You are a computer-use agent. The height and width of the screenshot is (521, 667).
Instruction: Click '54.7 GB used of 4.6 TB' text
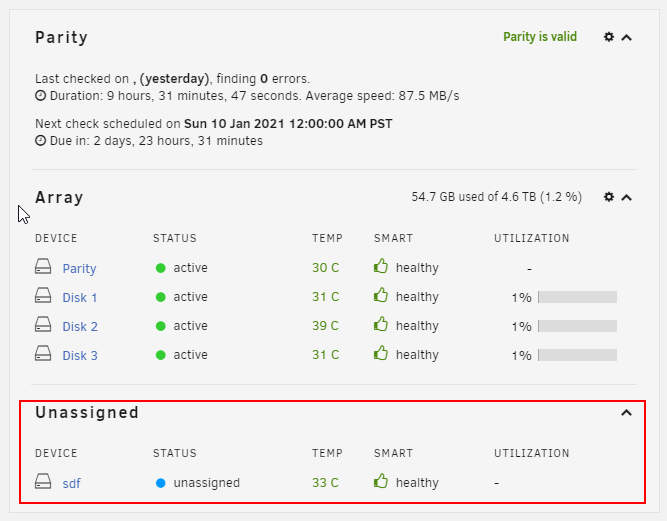pos(473,197)
